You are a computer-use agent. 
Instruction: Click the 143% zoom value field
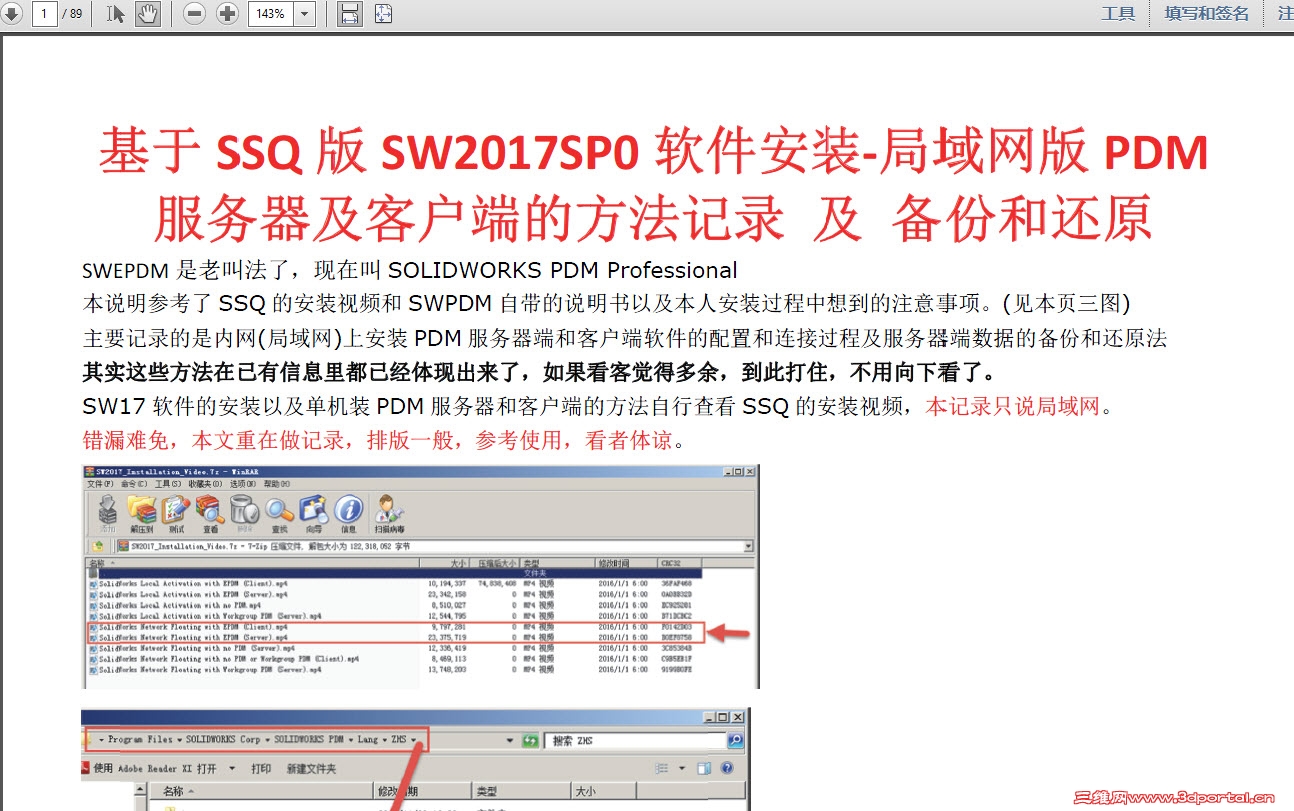(271, 14)
